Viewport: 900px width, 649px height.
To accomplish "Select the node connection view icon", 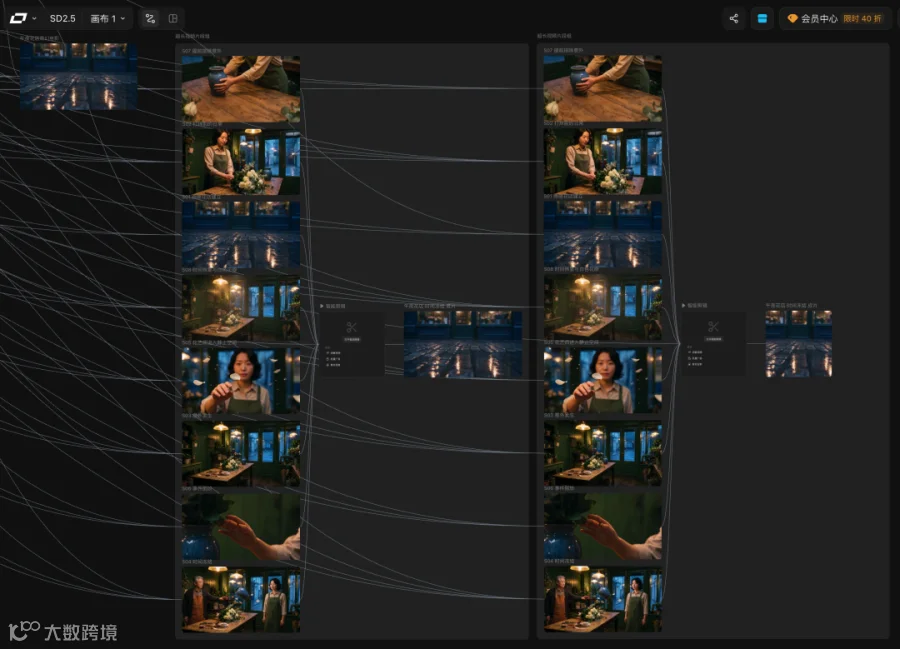I will coord(150,18).
